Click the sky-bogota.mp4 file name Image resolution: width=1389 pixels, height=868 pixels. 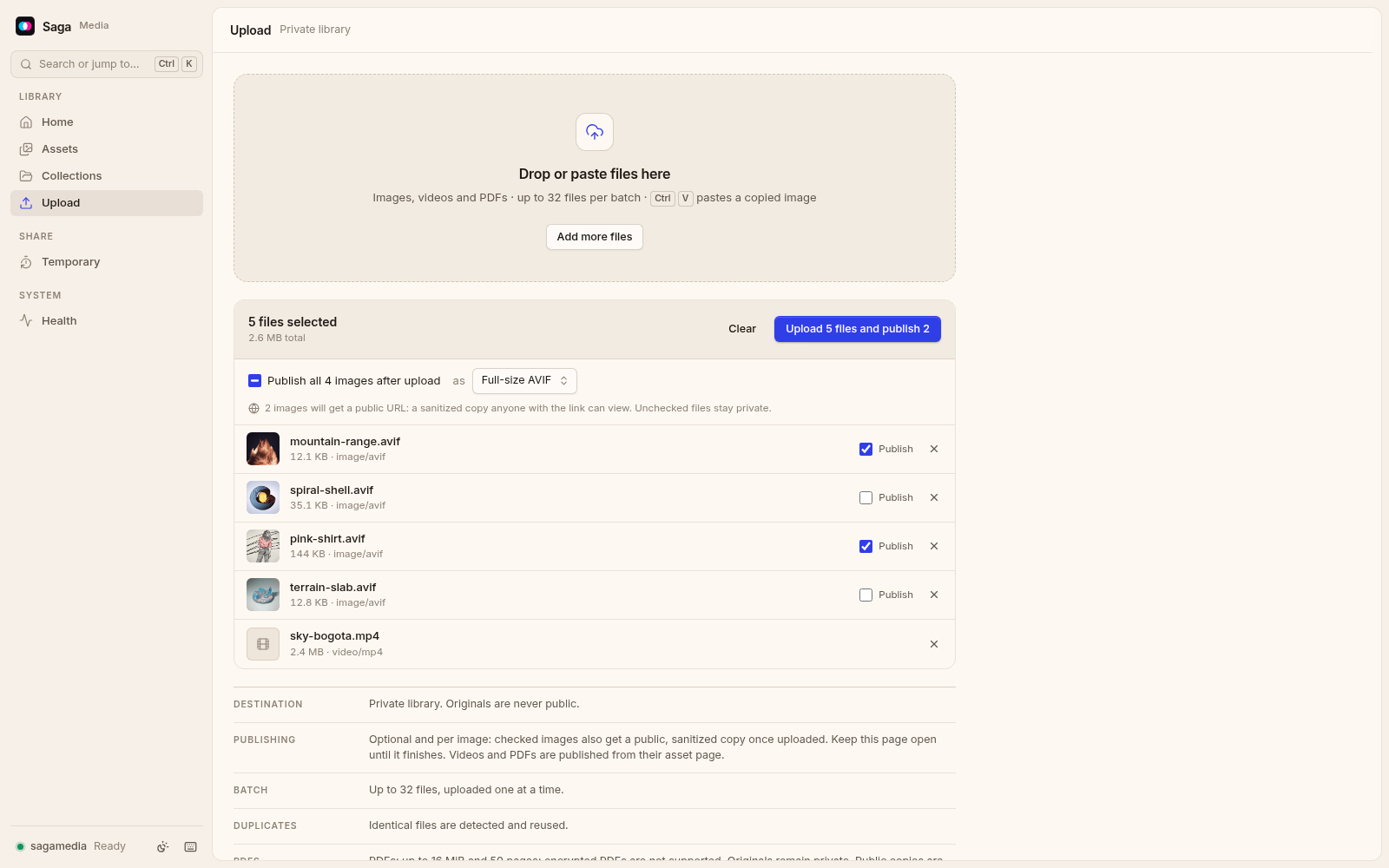tap(334, 636)
